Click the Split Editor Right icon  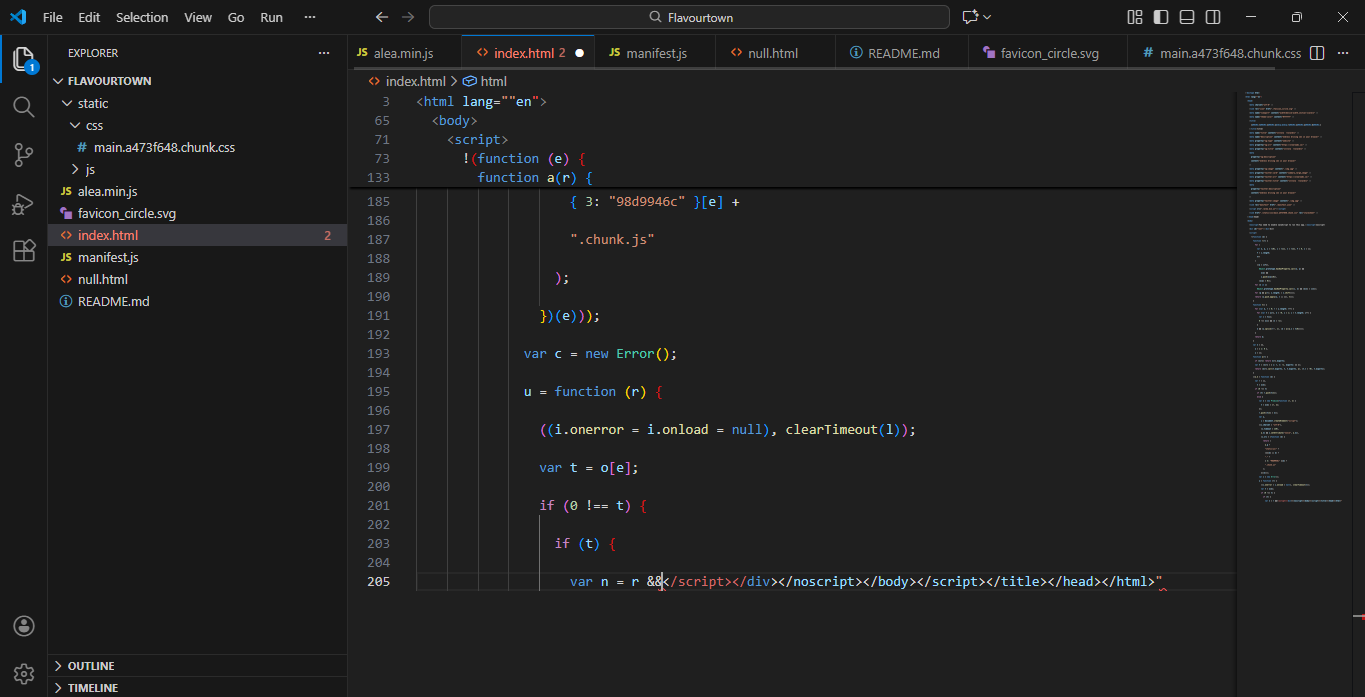[1317, 53]
